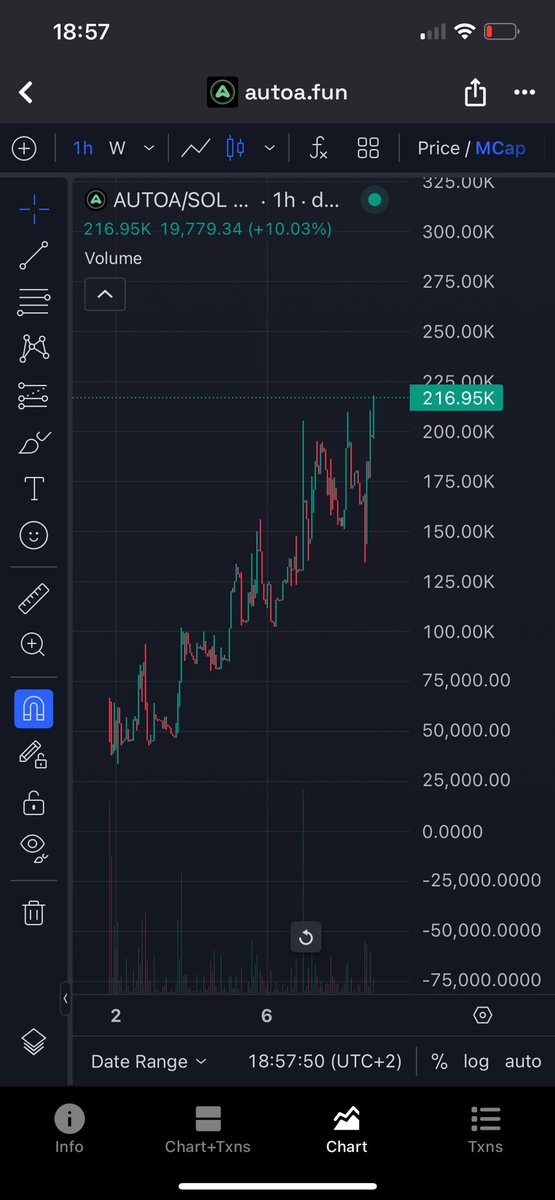
Task: Collapse the Volume indicator legend
Action: [105, 294]
